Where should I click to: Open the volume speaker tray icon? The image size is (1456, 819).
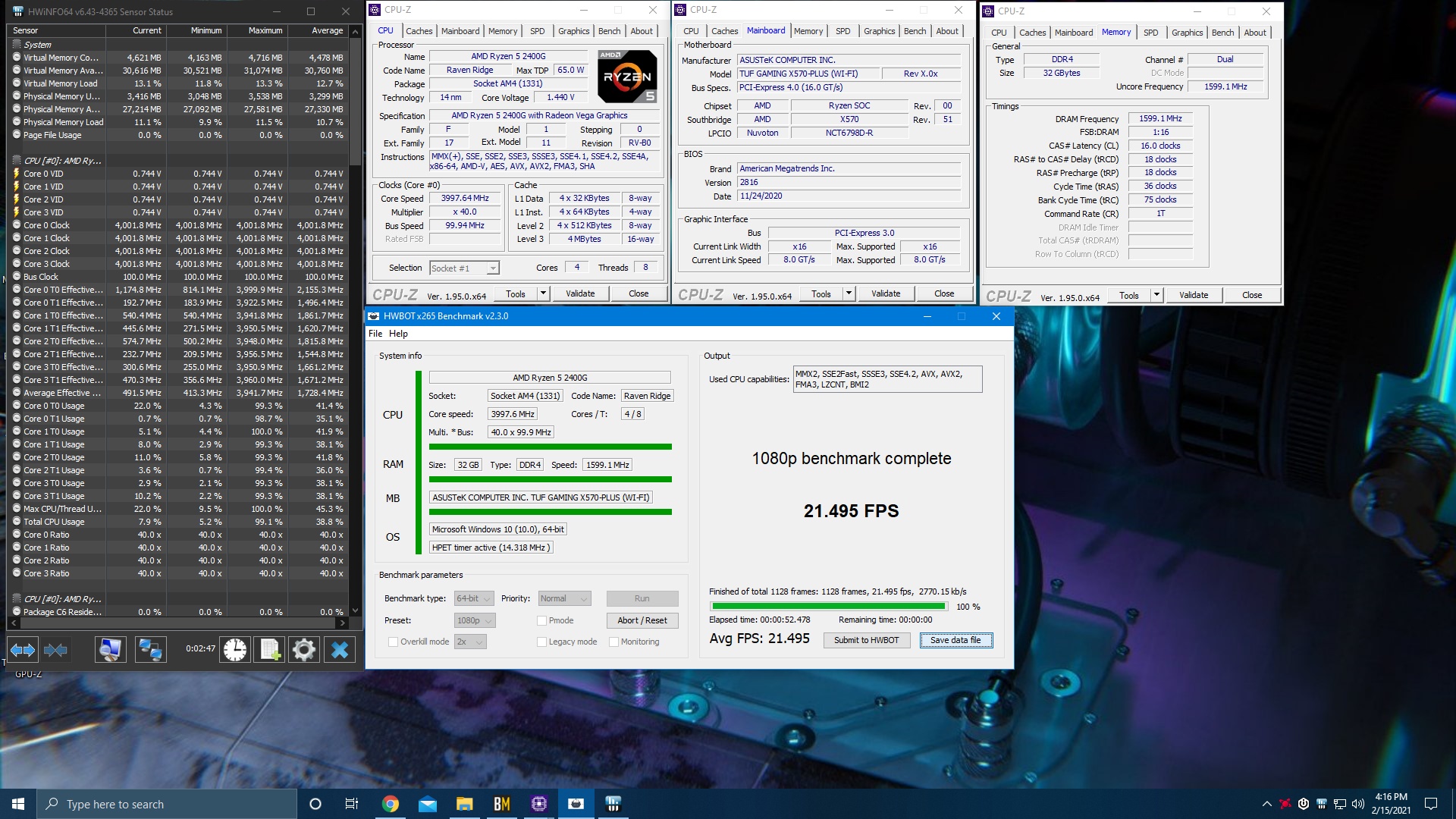pos(1358,804)
